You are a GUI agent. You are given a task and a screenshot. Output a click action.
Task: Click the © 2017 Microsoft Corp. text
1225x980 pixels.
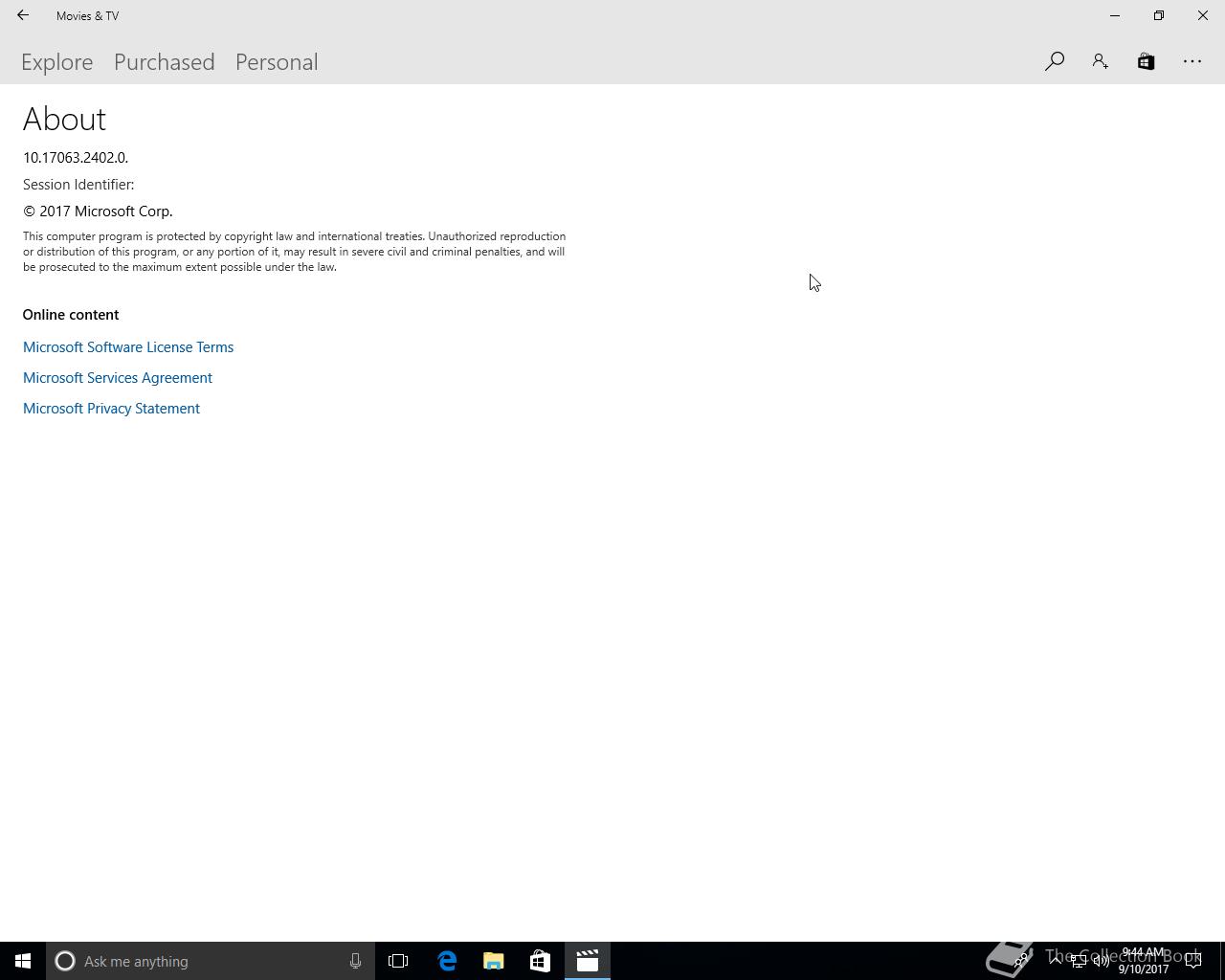(x=98, y=212)
